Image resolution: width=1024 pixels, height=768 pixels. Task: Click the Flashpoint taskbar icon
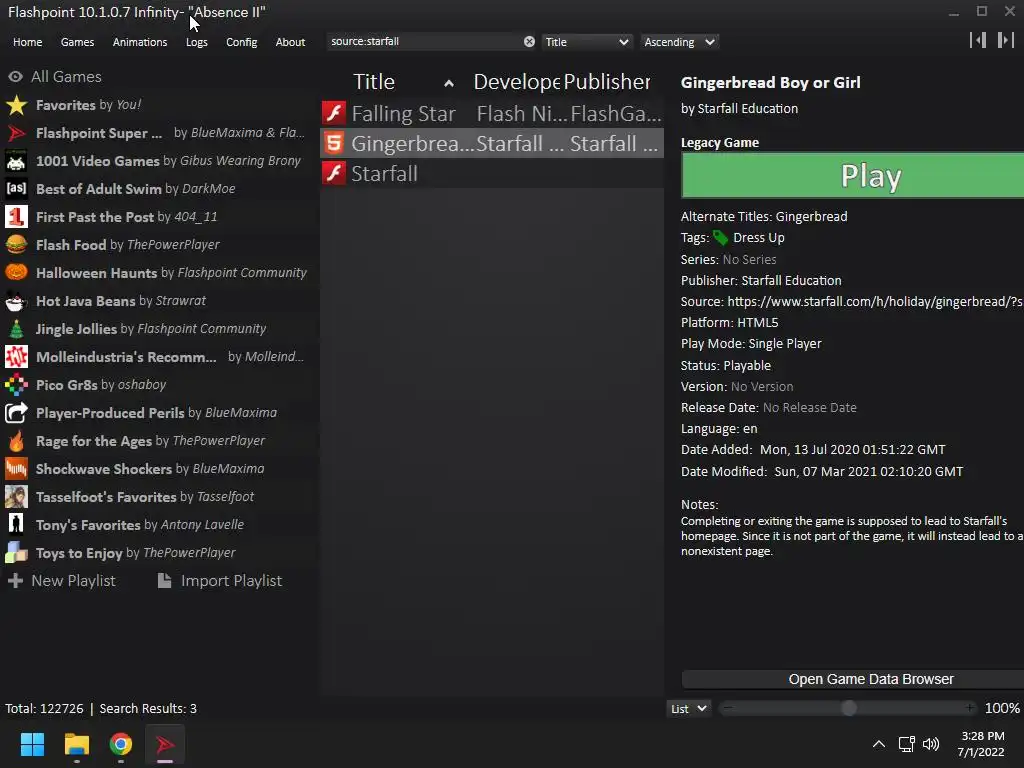(165, 744)
